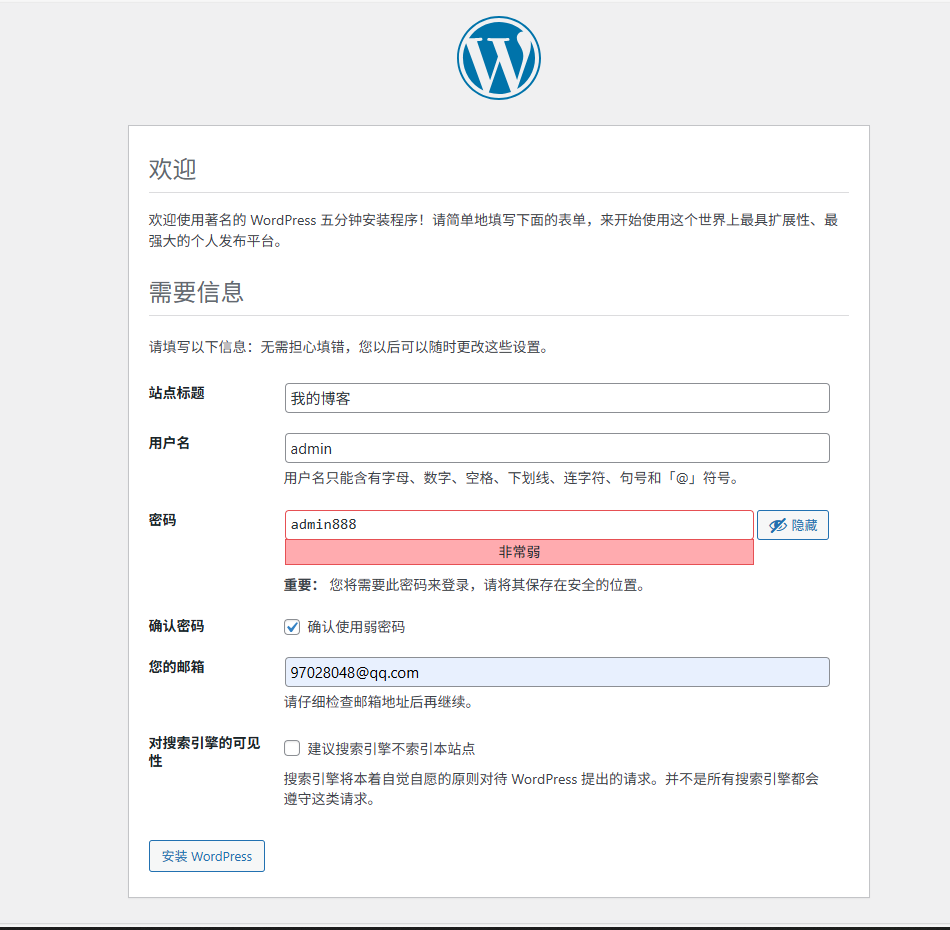Click the 站点标题 field label
The width and height of the screenshot is (950, 930).
(177, 393)
